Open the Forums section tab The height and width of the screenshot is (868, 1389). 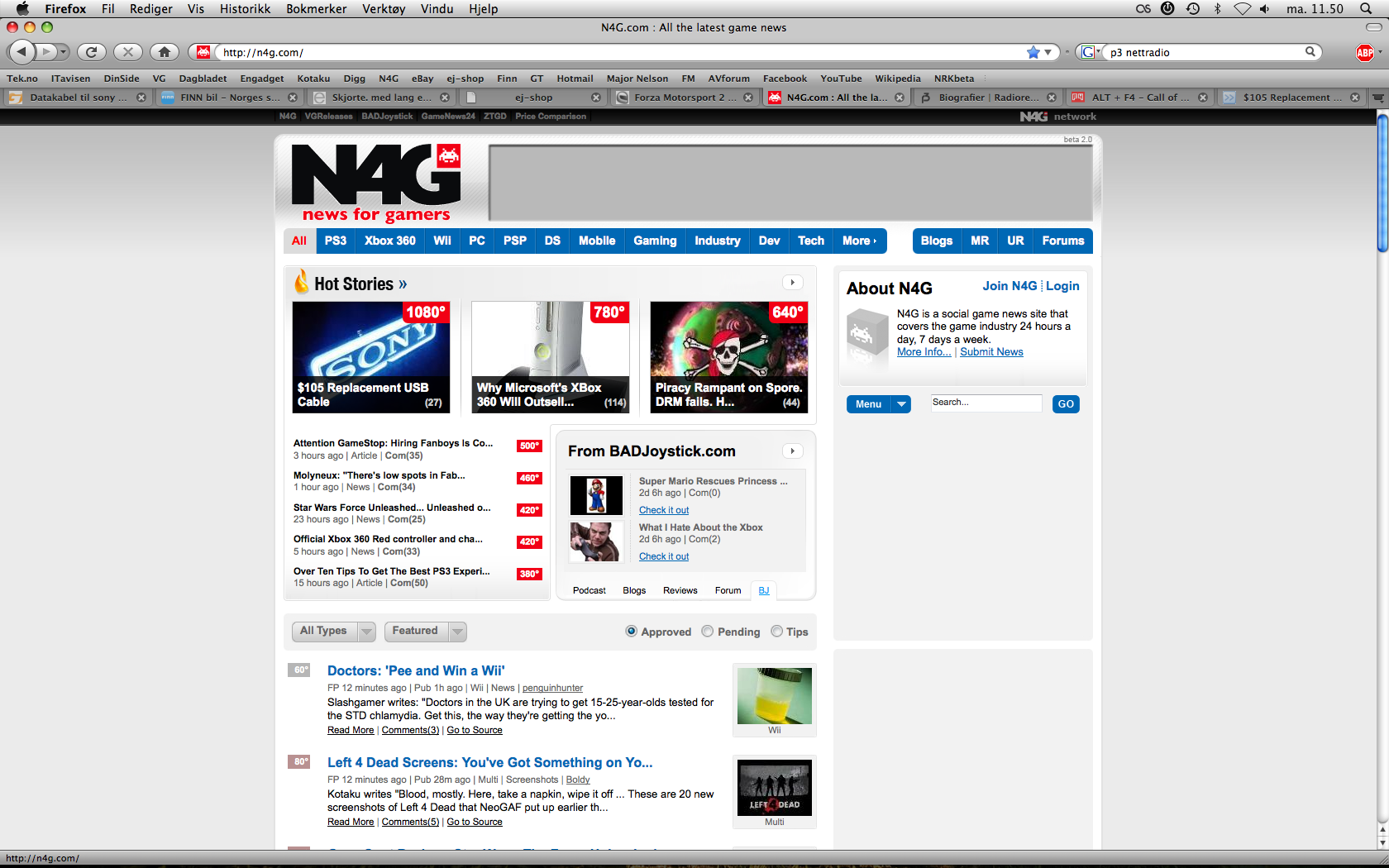1063,241
